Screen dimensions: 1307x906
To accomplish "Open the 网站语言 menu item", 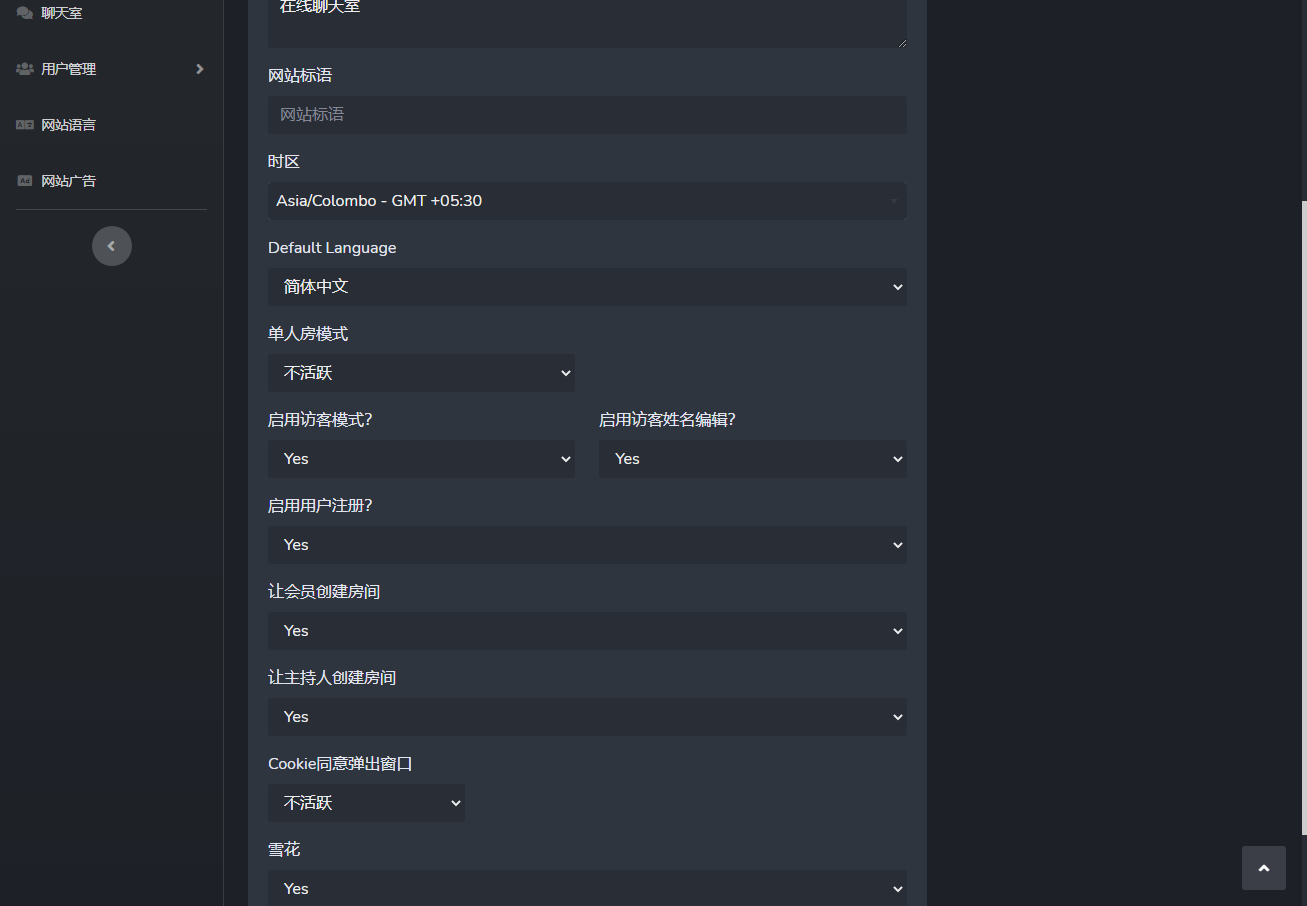I will [x=69, y=125].
